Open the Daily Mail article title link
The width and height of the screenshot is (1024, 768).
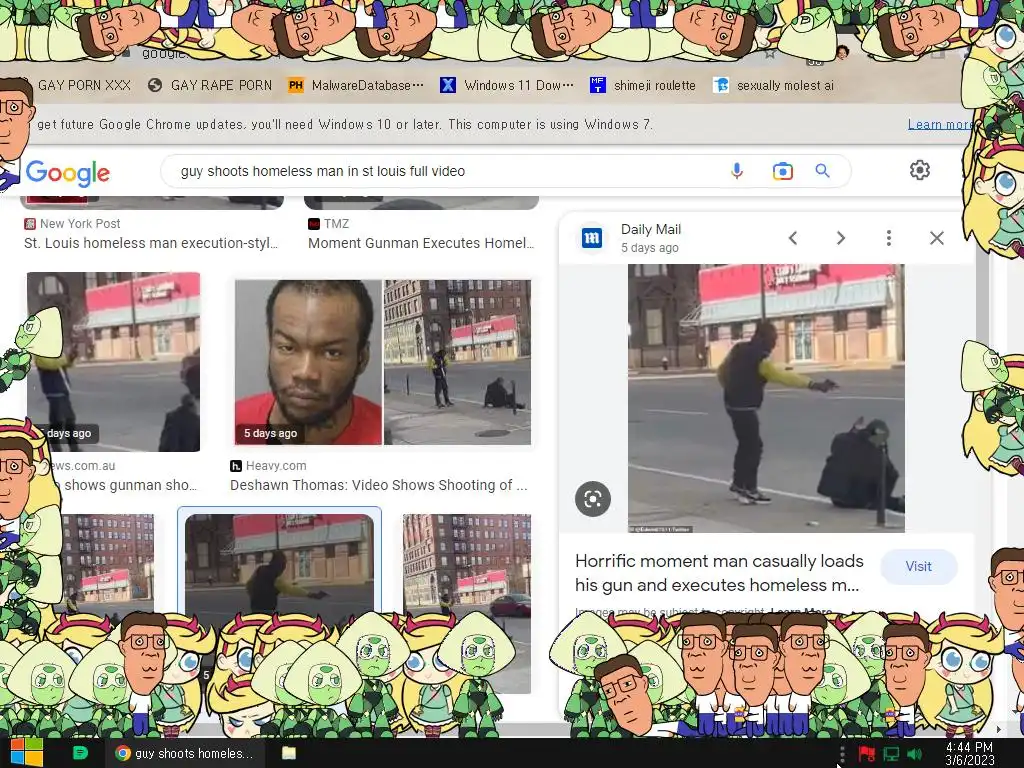(719, 573)
